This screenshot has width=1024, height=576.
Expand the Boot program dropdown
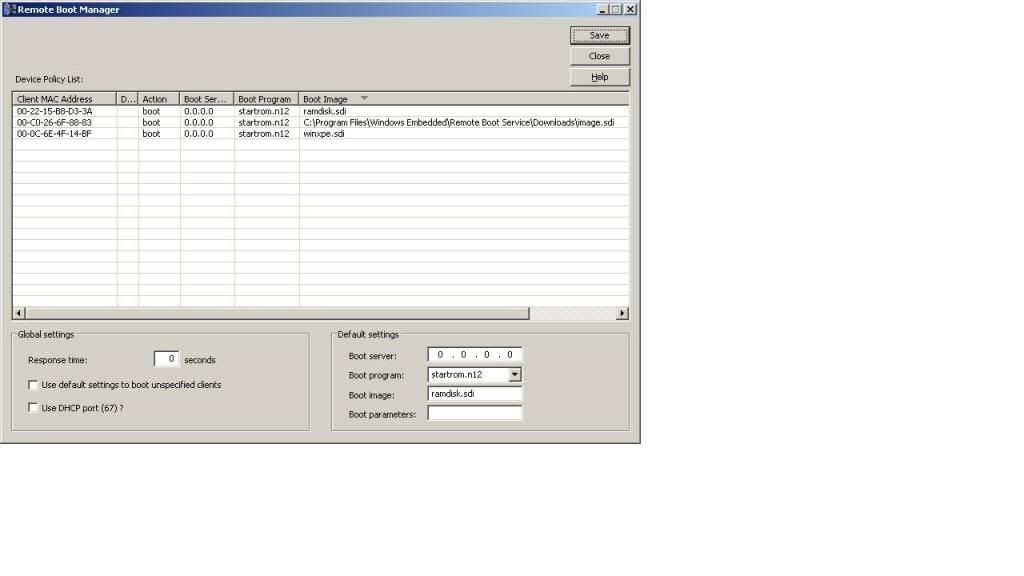tap(515, 375)
